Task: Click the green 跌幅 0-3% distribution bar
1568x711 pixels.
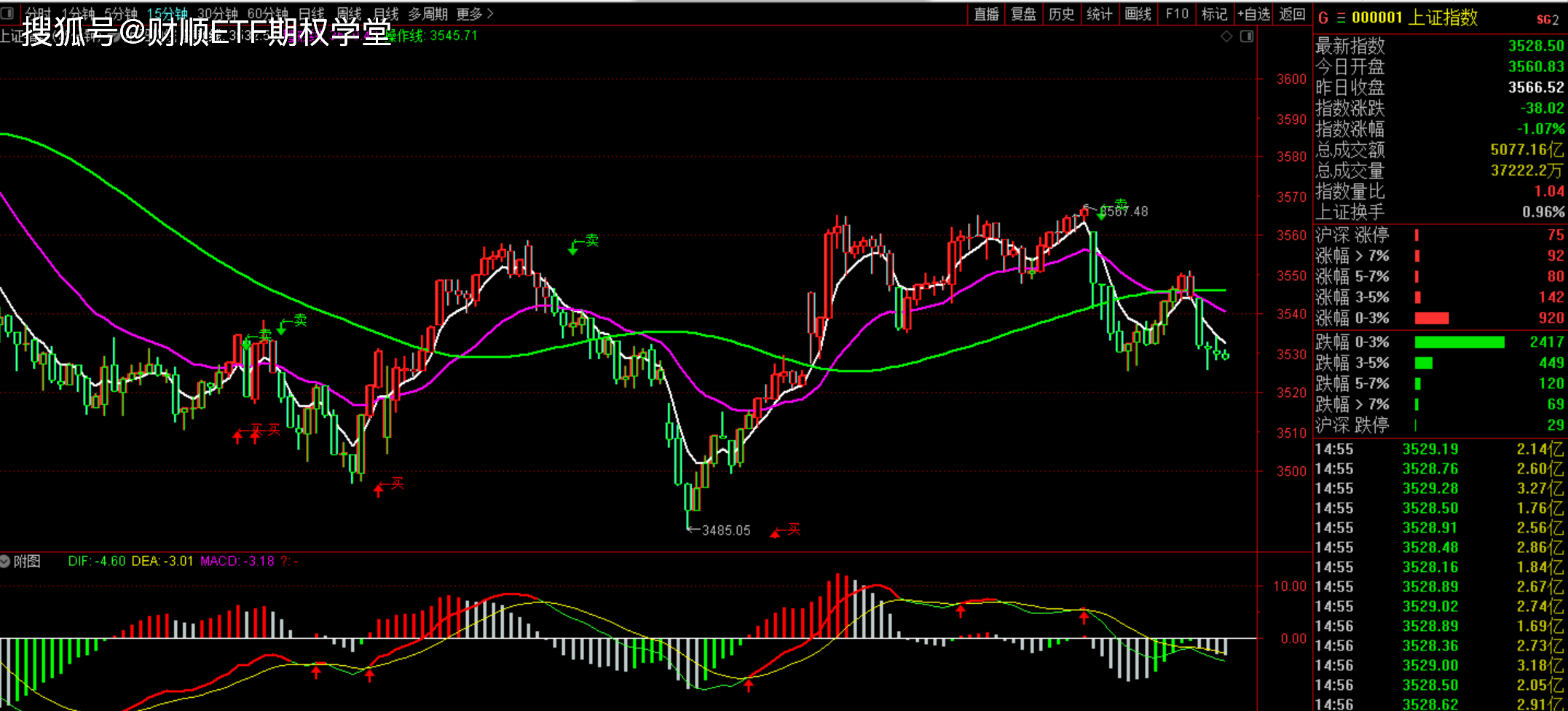Action: coord(1459,342)
